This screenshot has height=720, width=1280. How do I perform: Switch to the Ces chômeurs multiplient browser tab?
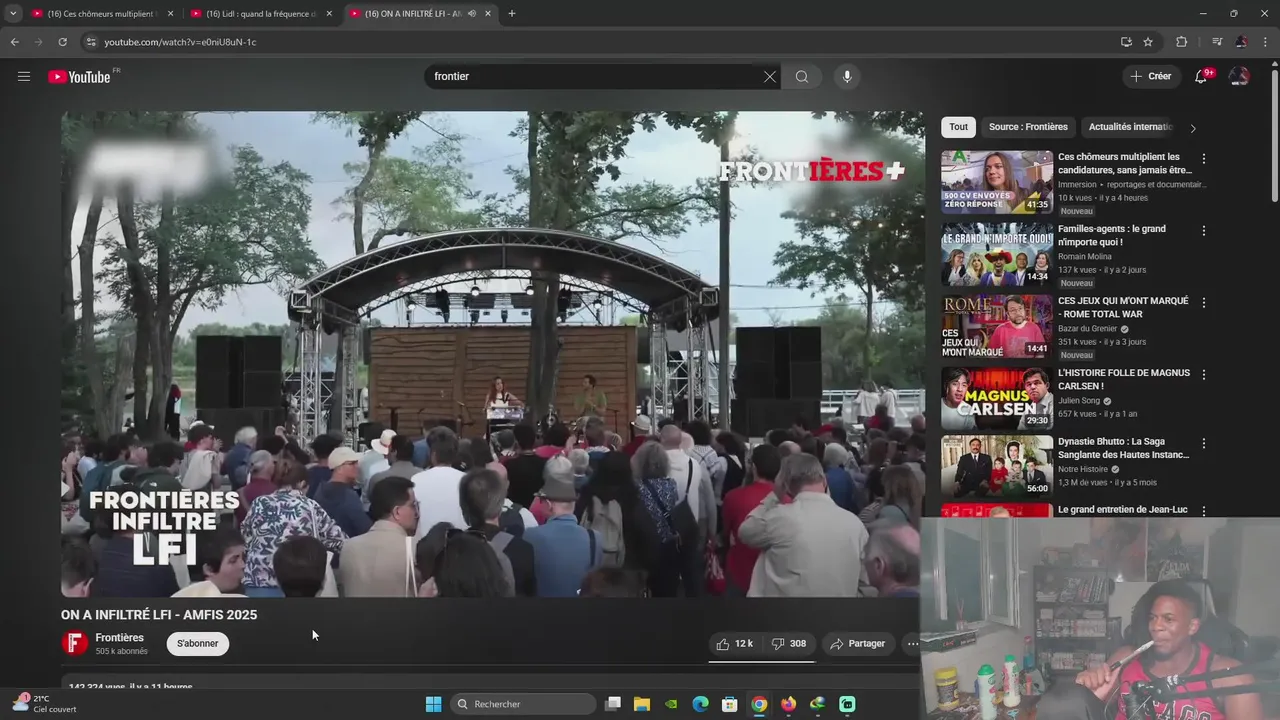coord(101,14)
